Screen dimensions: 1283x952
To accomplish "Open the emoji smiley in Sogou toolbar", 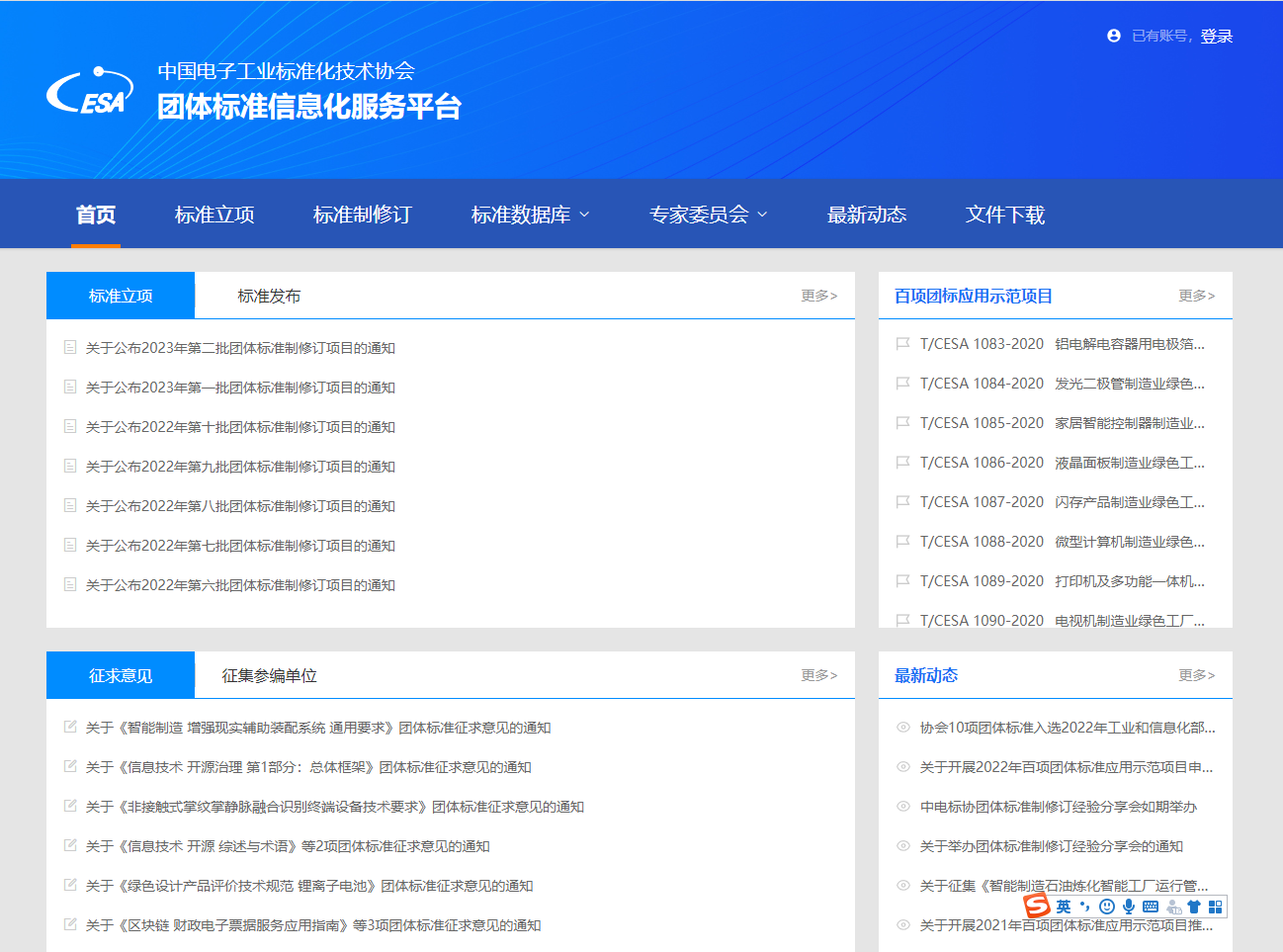I will [1107, 907].
